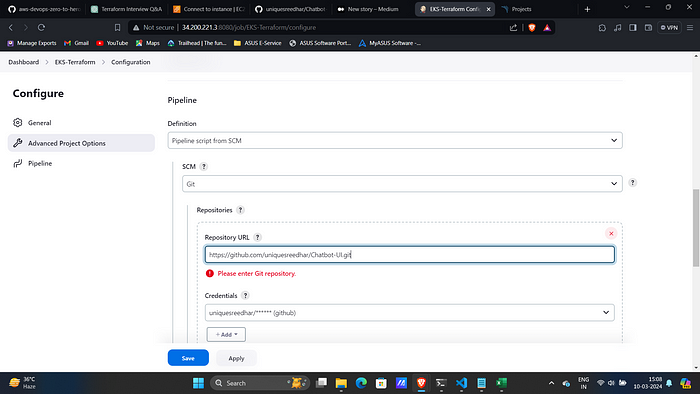Image resolution: width=700 pixels, height=394 pixels.
Task: Open a new browser tab
Action: pyautogui.click(x=588, y=9)
